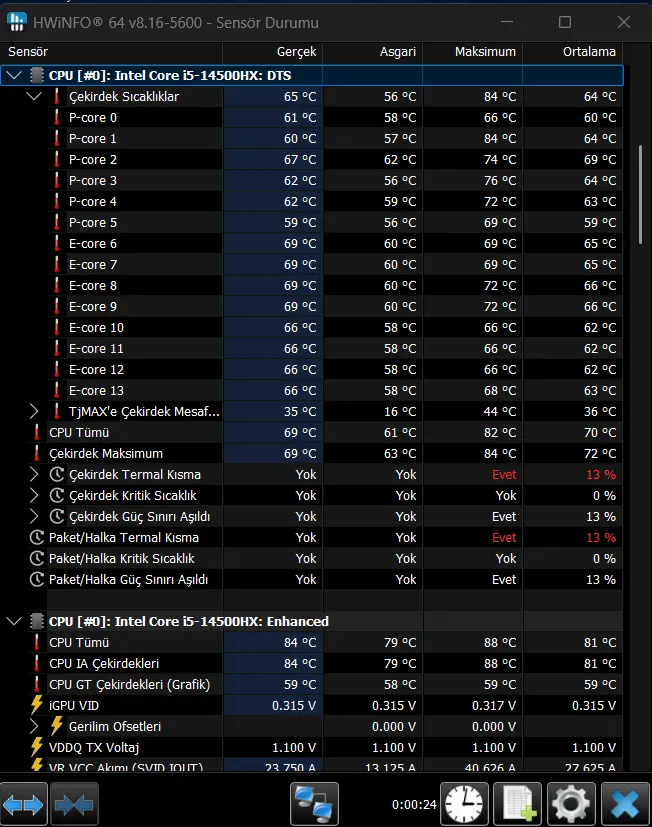Click the 0.315 V current value of iGPU VID
The height and width of the screenshot is (827, 652).
tap(294, 705)
